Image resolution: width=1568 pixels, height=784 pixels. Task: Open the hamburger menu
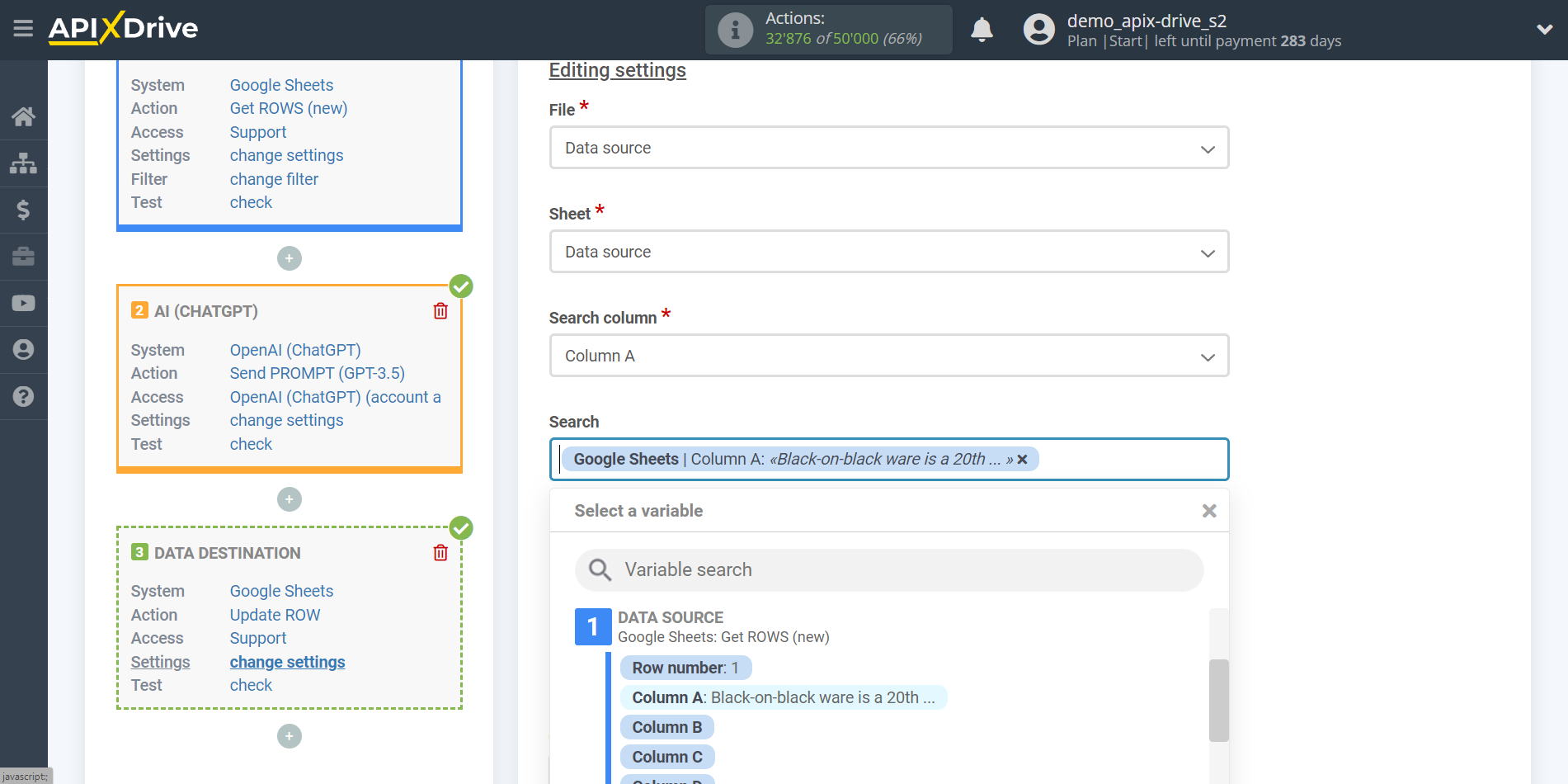pyautogui.click(x=23, y=29)
